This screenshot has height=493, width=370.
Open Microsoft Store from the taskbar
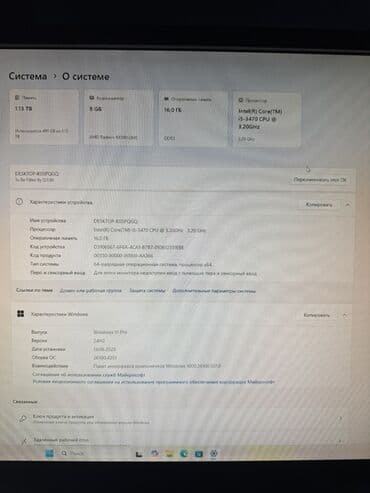click(199, 453)
